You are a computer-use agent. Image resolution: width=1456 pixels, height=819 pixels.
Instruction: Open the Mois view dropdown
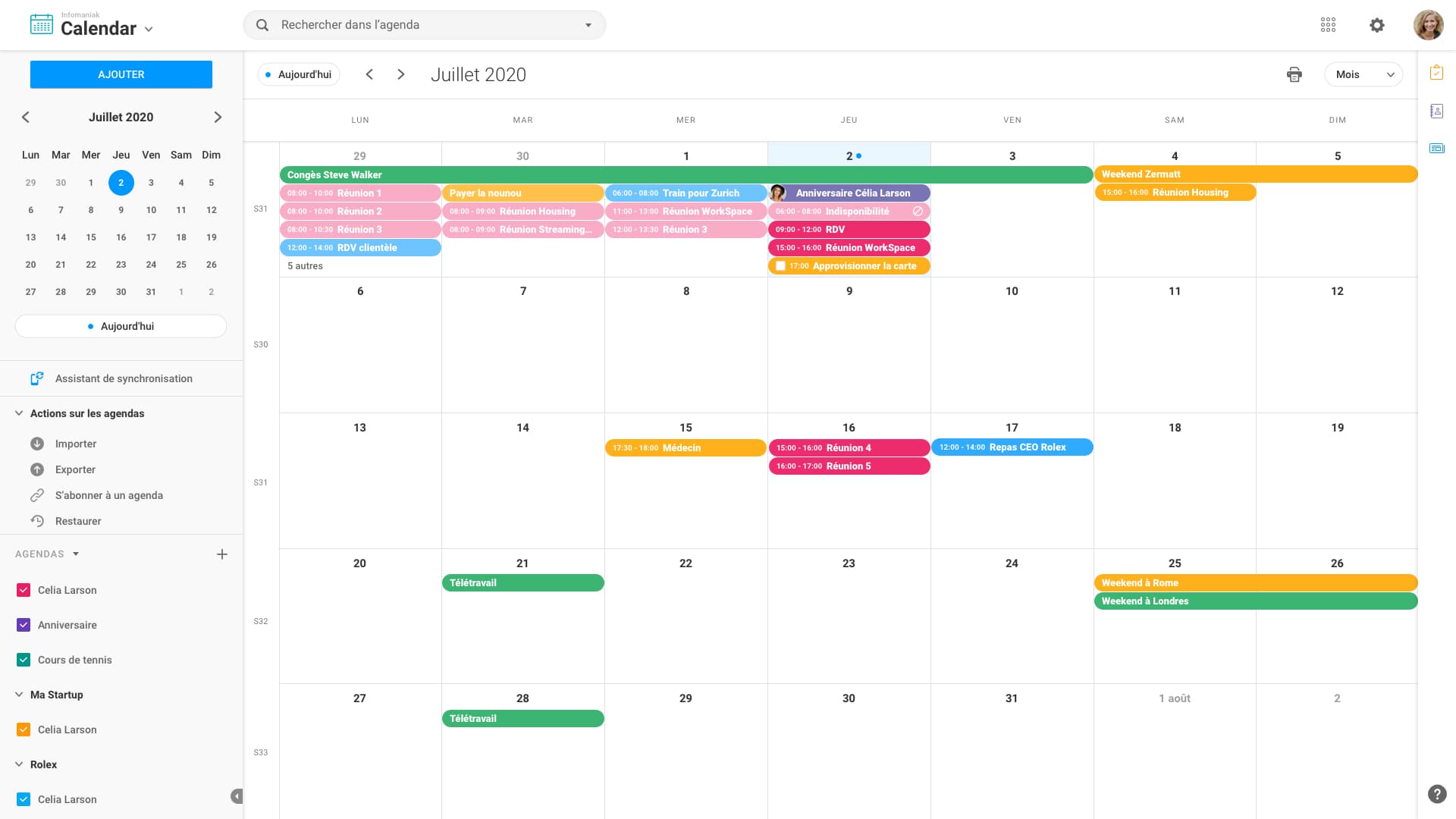tap(1363, 74)
